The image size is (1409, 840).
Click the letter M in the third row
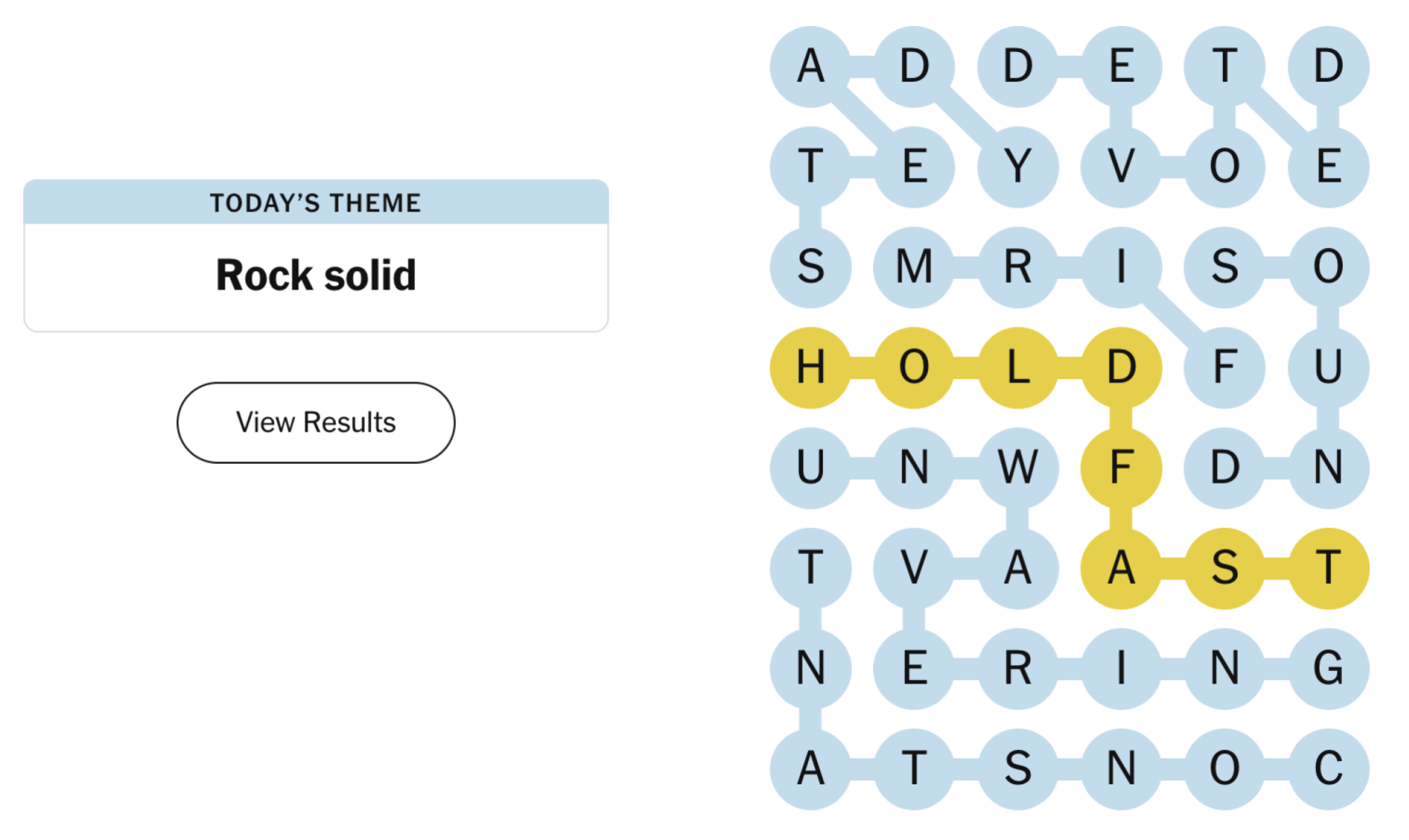pos(914,266)
